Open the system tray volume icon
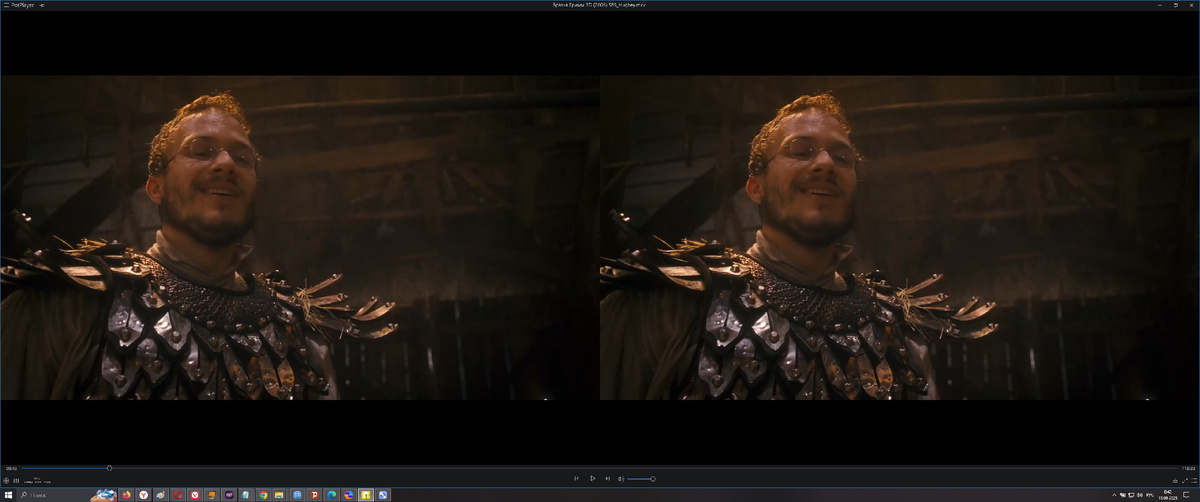1200x502 pixels. tap(1139, 495)
